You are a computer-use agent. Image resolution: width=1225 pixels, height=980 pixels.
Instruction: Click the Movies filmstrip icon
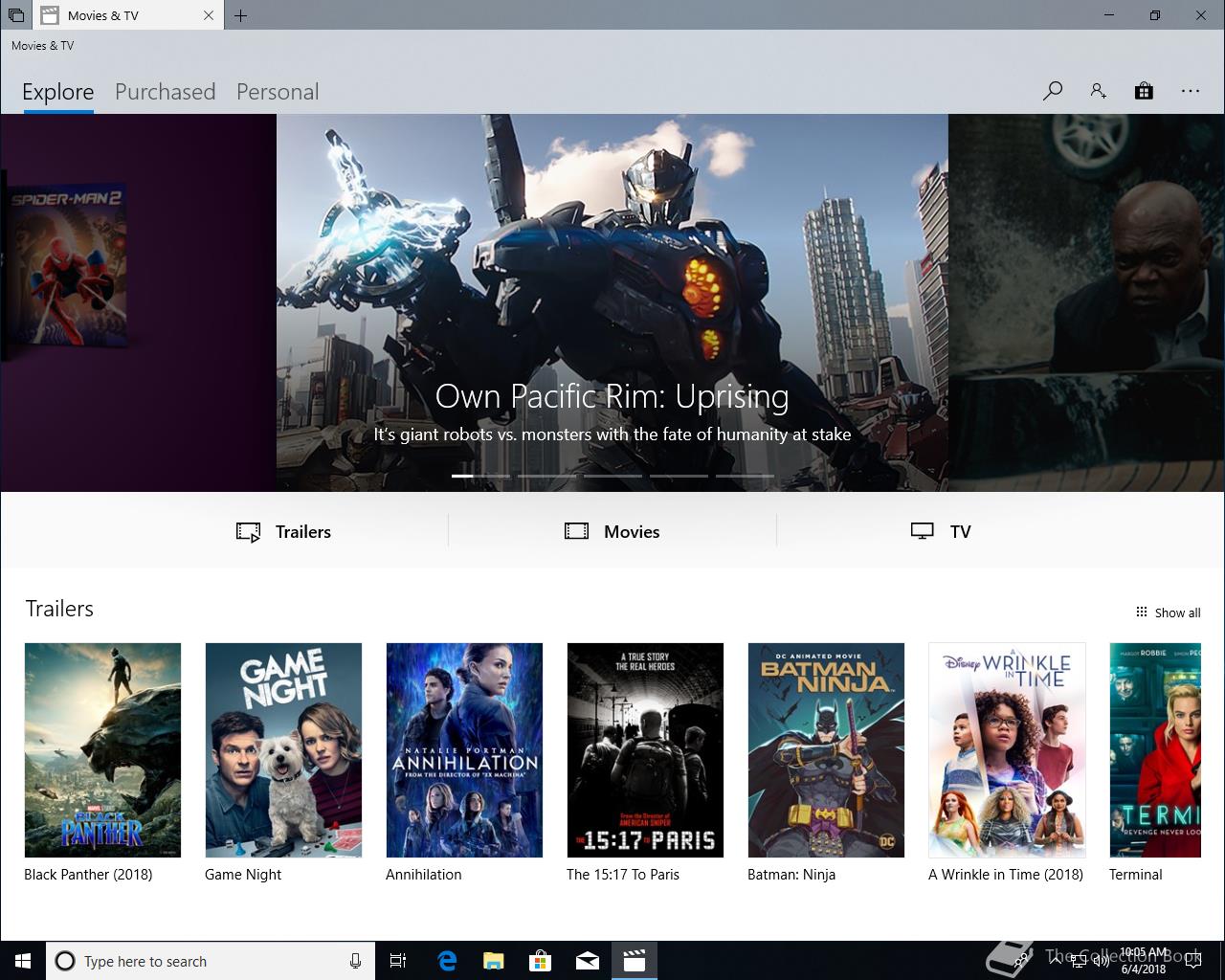576,531
